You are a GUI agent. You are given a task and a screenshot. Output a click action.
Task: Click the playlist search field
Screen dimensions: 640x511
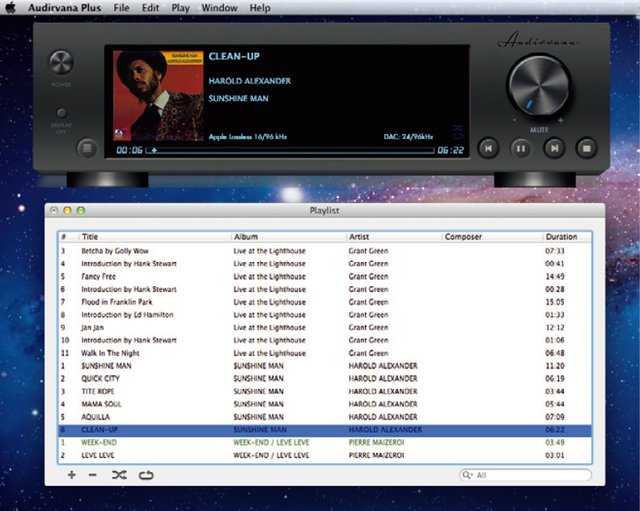pos(532,475)
